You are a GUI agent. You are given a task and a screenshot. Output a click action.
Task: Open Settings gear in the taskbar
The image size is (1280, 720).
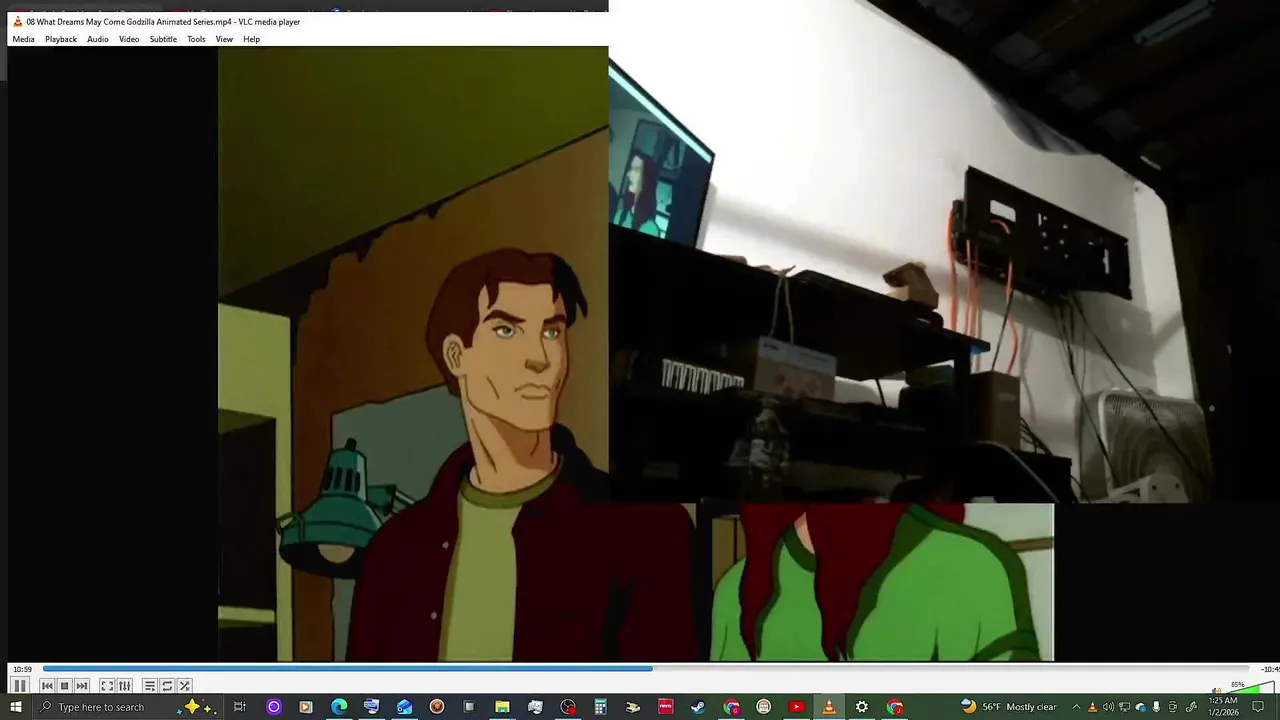(x=862, y=707)
